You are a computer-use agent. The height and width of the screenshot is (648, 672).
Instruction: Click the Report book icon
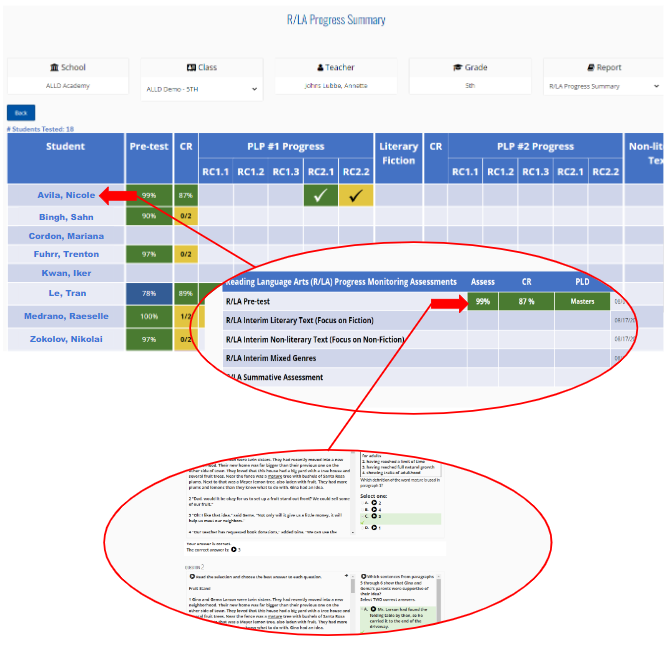(591, 68)
